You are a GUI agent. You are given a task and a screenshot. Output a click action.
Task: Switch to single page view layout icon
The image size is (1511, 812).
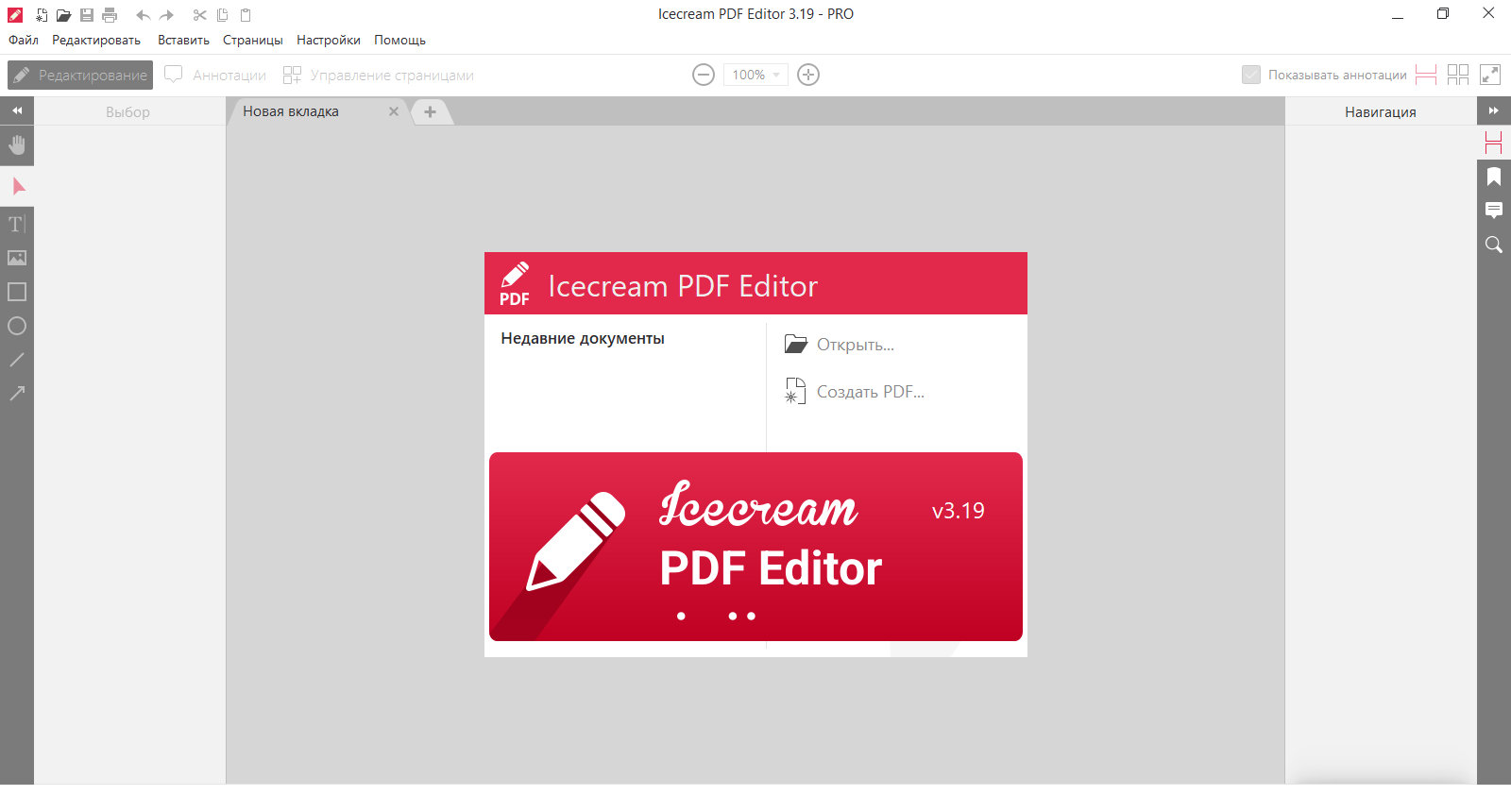1426,75
